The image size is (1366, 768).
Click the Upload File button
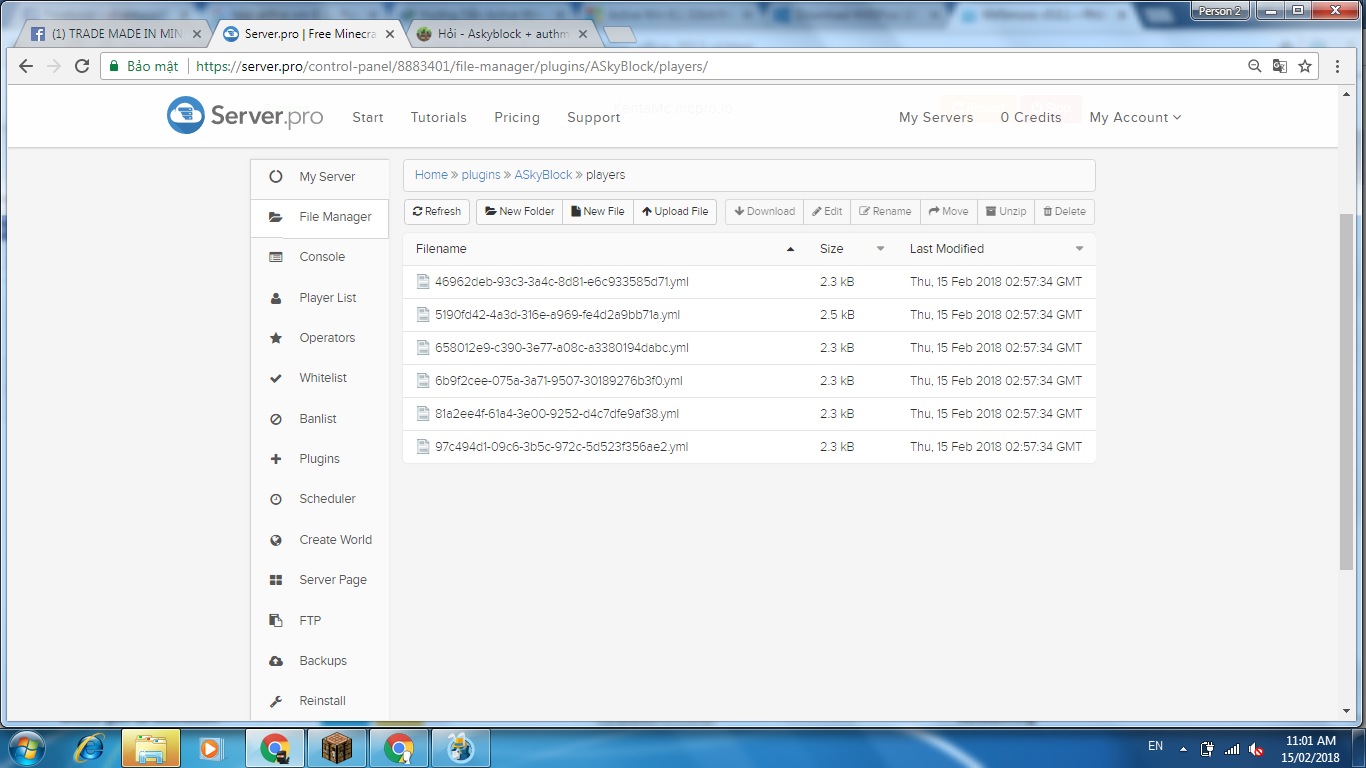pos(675,211)
